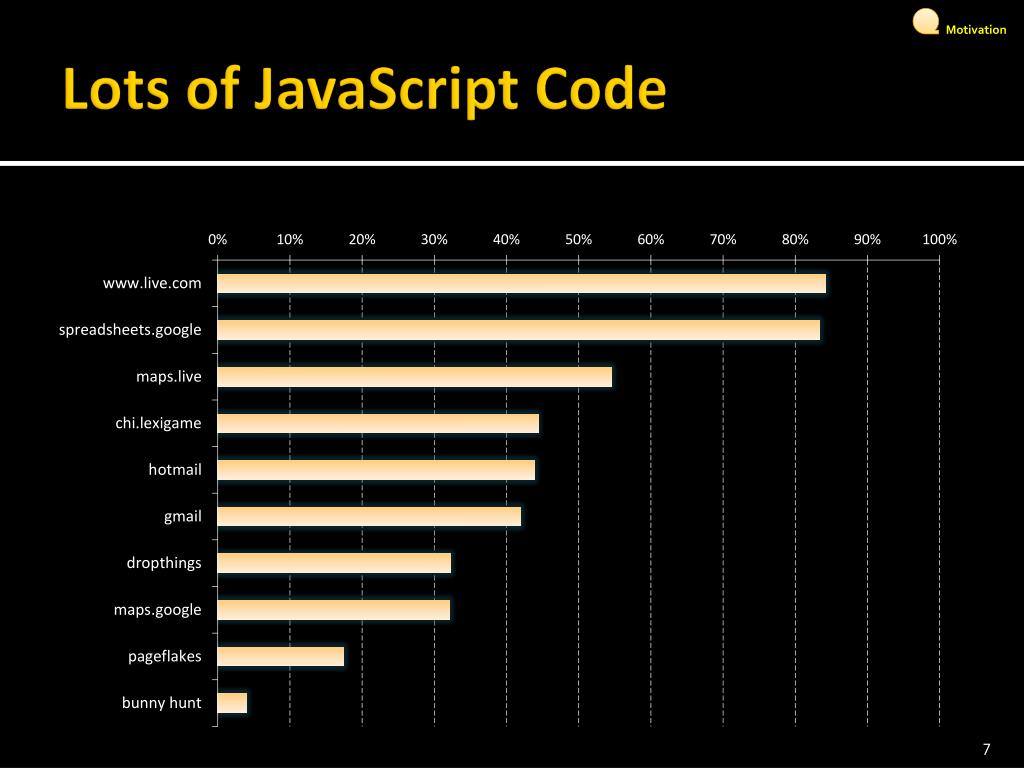The width and height of the screenshot is (1024, 768).
Task: Click the slide number '7'
Action: [x=986, y=749]
